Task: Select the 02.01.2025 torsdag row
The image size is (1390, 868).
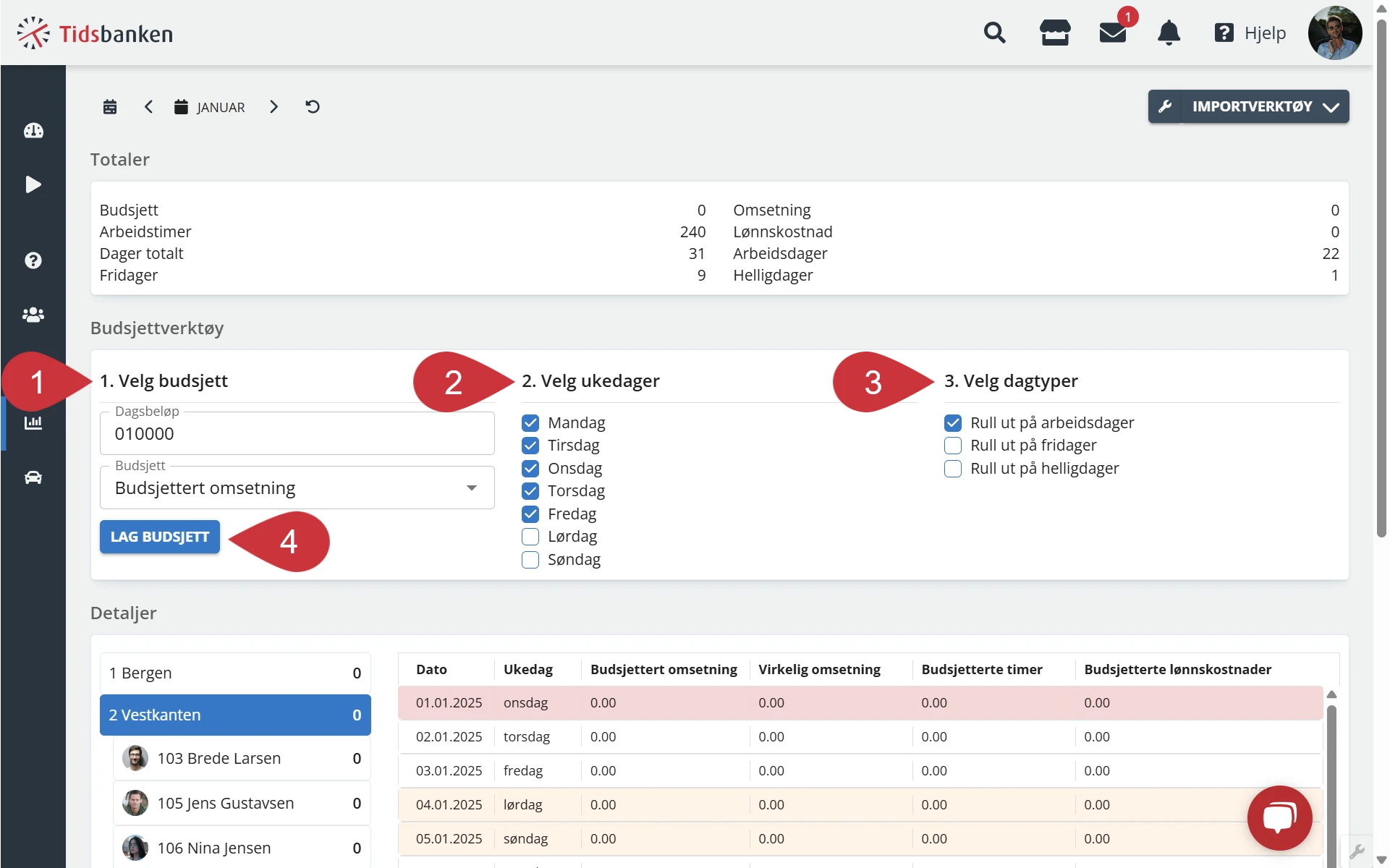Action: coord(860,736)
